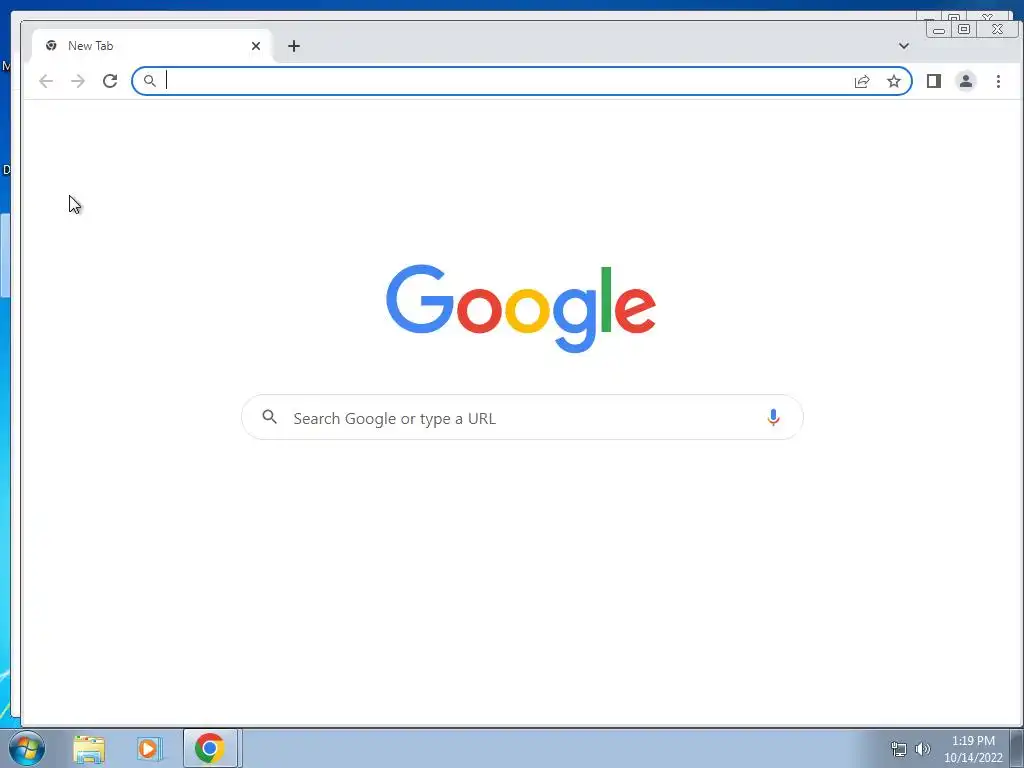Close the New Tab tab

tap(256, 46)
